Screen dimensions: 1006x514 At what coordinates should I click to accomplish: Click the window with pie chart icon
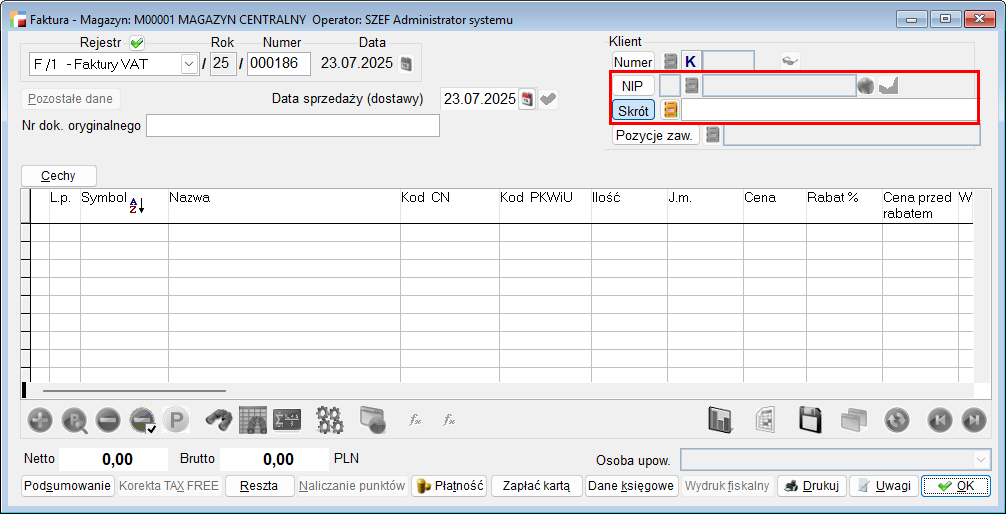(372, 421)
